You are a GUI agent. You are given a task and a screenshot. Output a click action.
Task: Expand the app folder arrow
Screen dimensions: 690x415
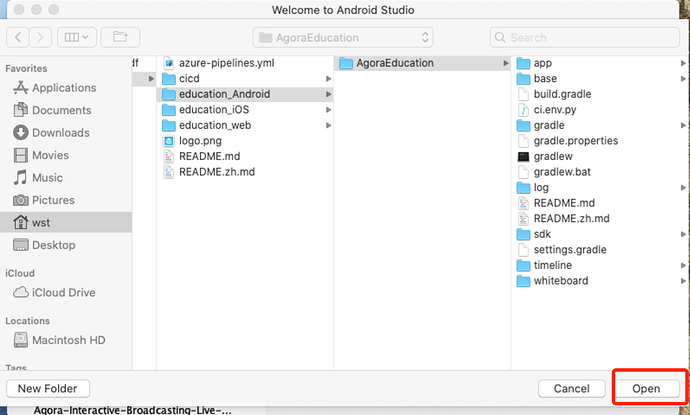683,63
